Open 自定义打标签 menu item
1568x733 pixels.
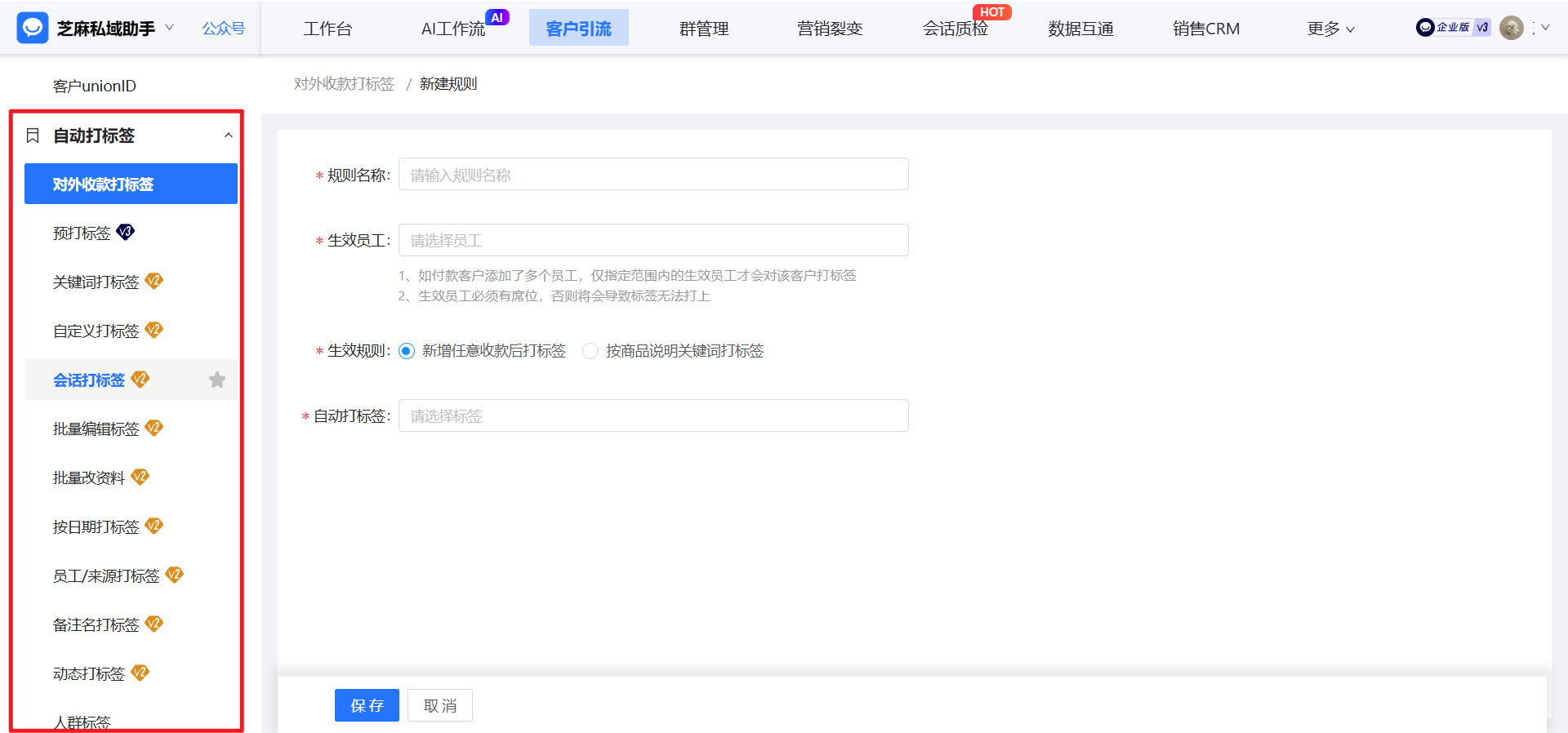click(x=96, y=331)
